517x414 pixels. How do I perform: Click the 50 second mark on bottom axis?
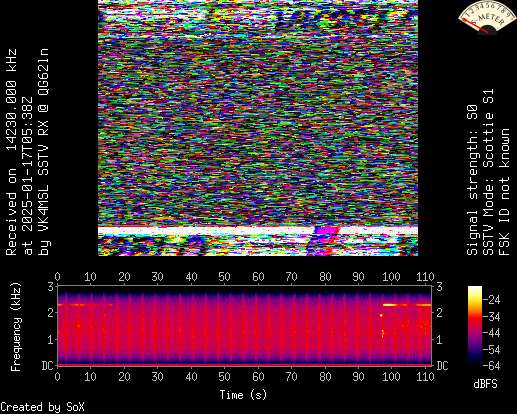click(x=224, y=377)
